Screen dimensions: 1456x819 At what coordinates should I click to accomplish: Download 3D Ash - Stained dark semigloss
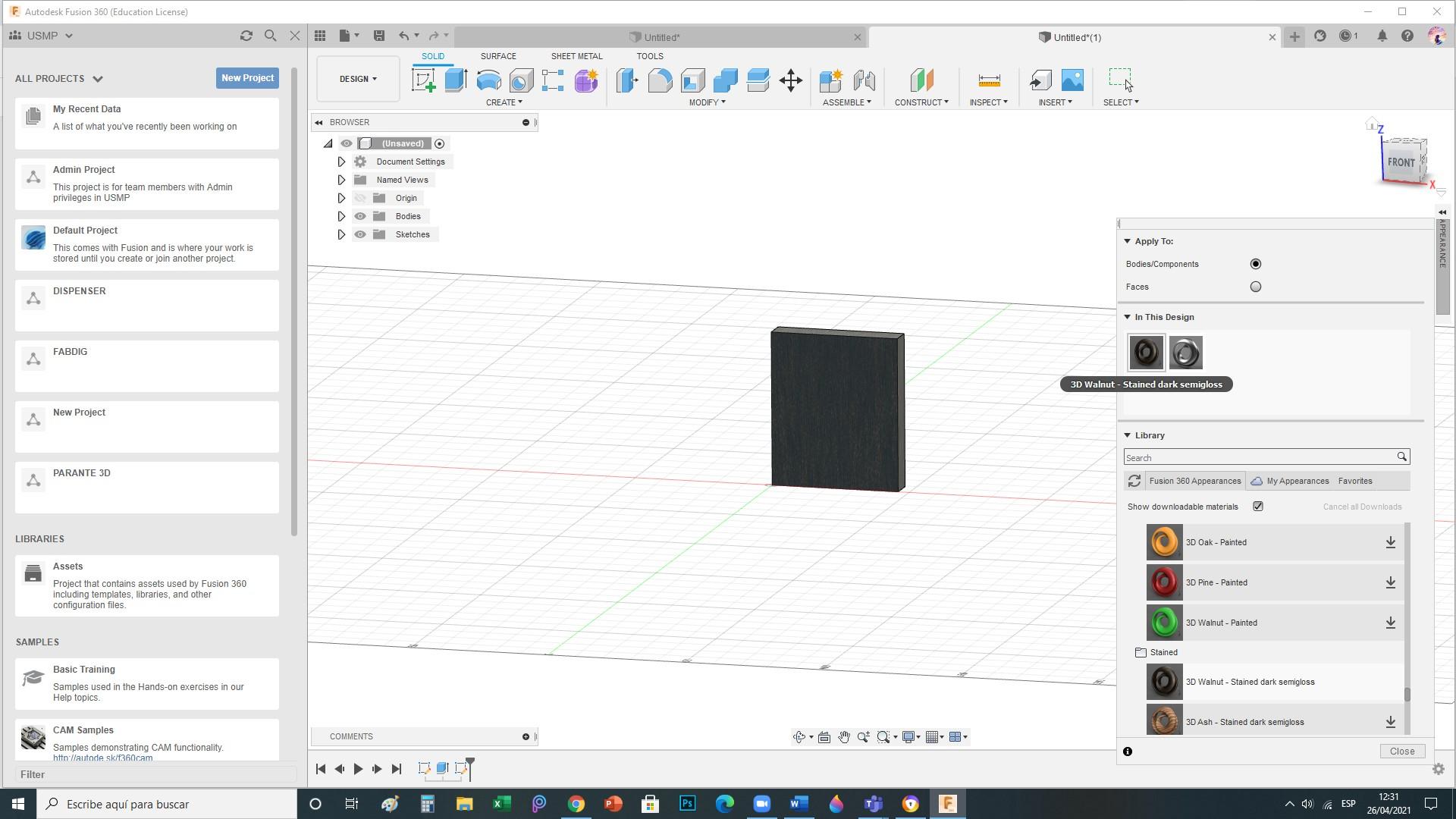click(x=1391, y=722)
